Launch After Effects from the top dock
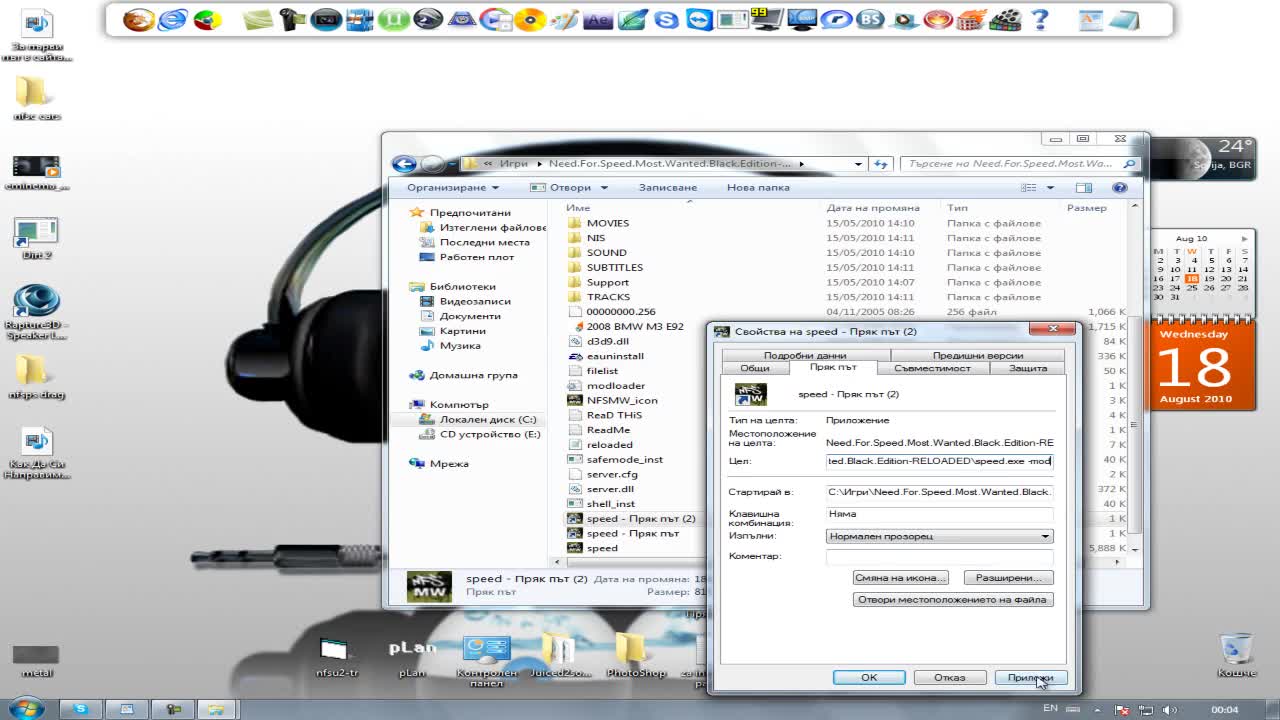This screenshot has width=1280, height=720. [x=598, y=19]
